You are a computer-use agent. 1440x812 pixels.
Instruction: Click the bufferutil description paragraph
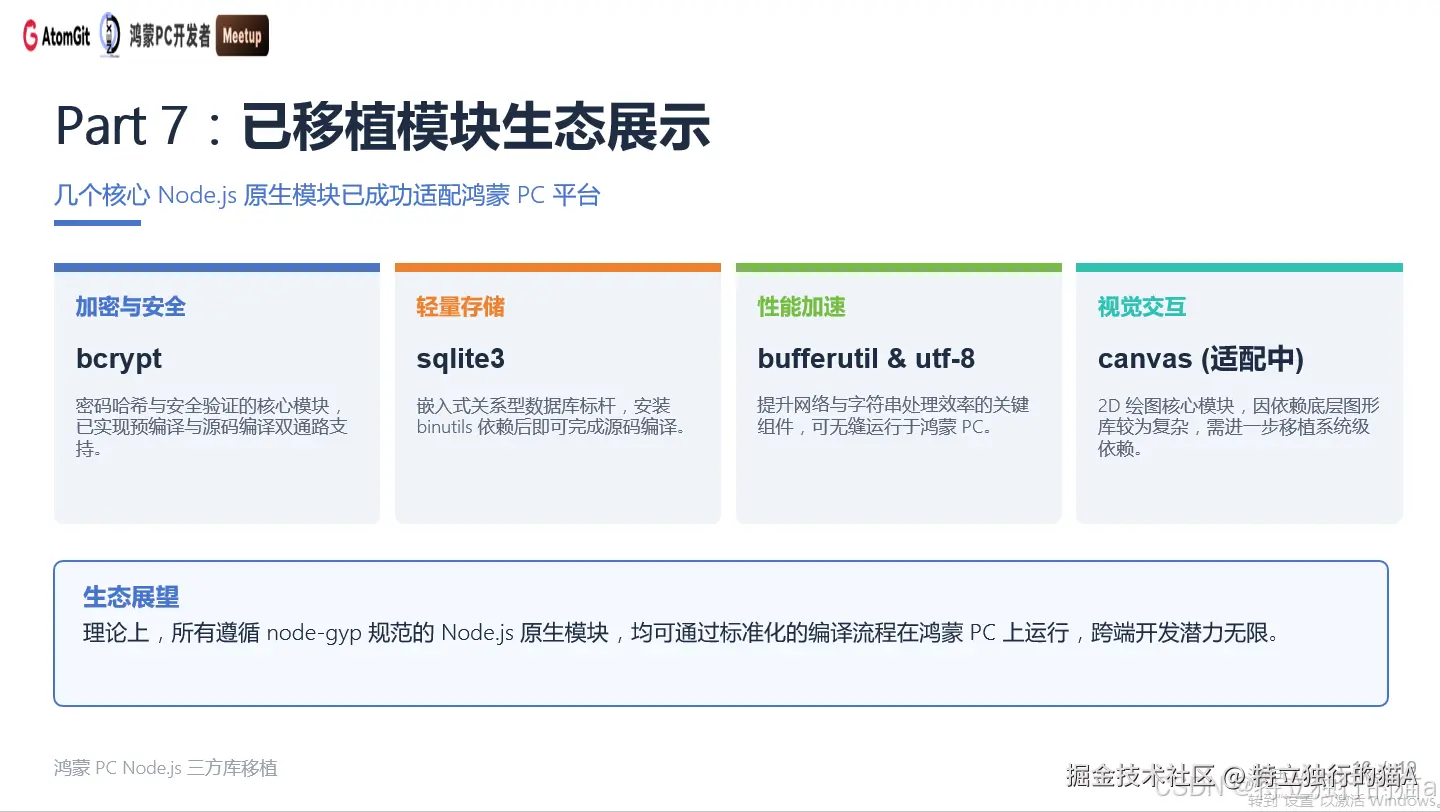click(893, 416)
